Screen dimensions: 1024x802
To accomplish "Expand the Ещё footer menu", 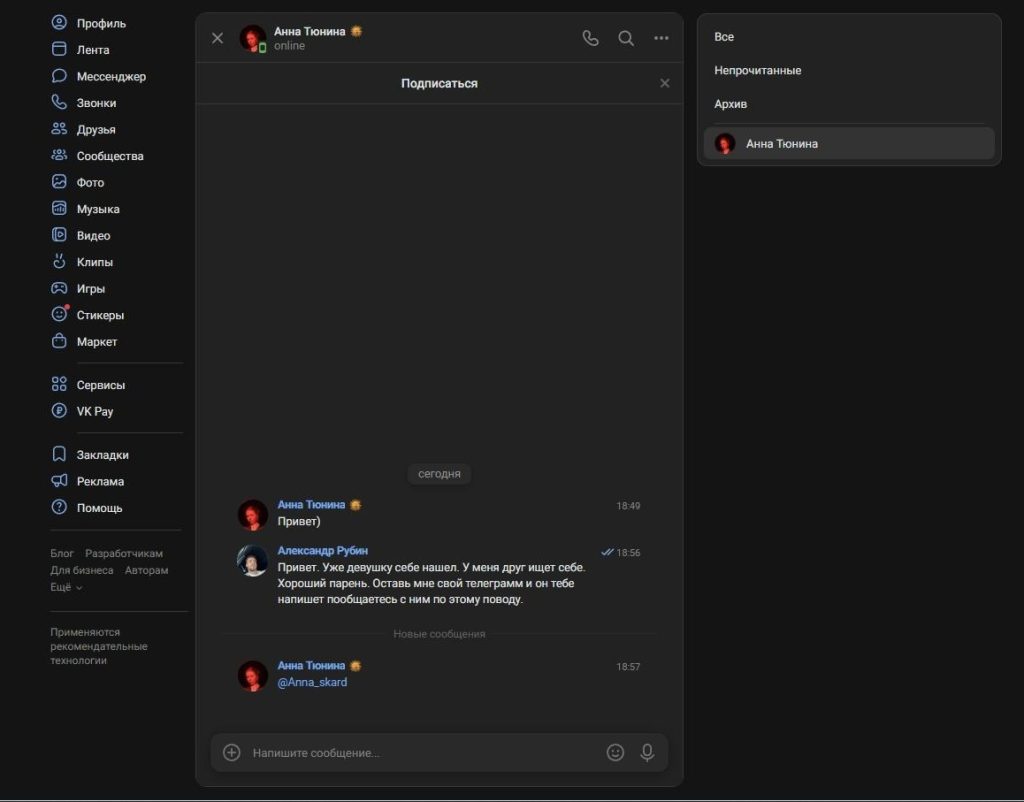I will [x=66, y=588].
